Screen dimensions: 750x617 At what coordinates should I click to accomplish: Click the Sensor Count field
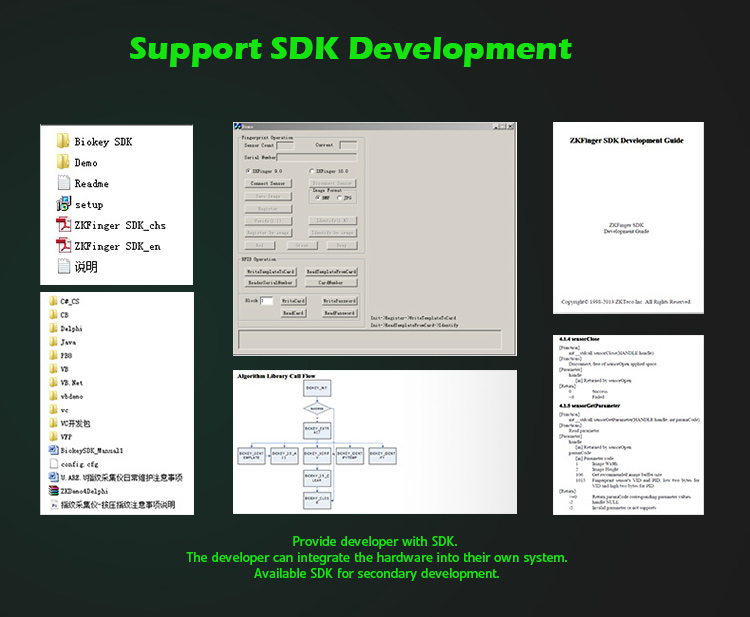coord(285,145)
